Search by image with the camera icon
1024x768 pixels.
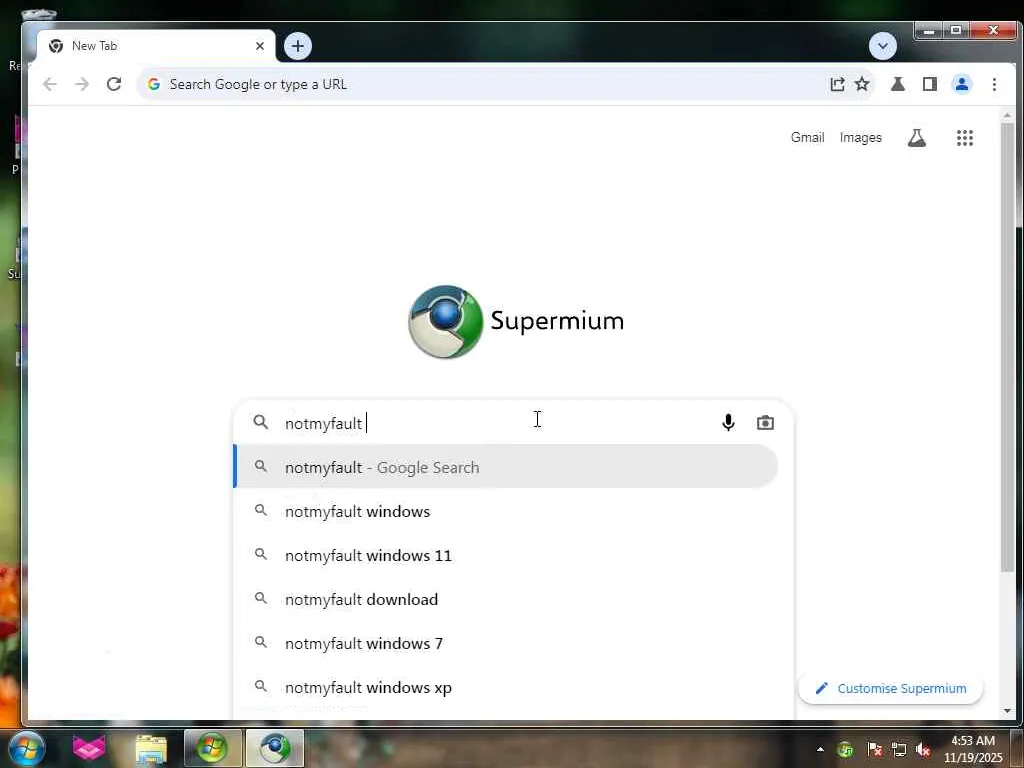[x=765, y=423]
